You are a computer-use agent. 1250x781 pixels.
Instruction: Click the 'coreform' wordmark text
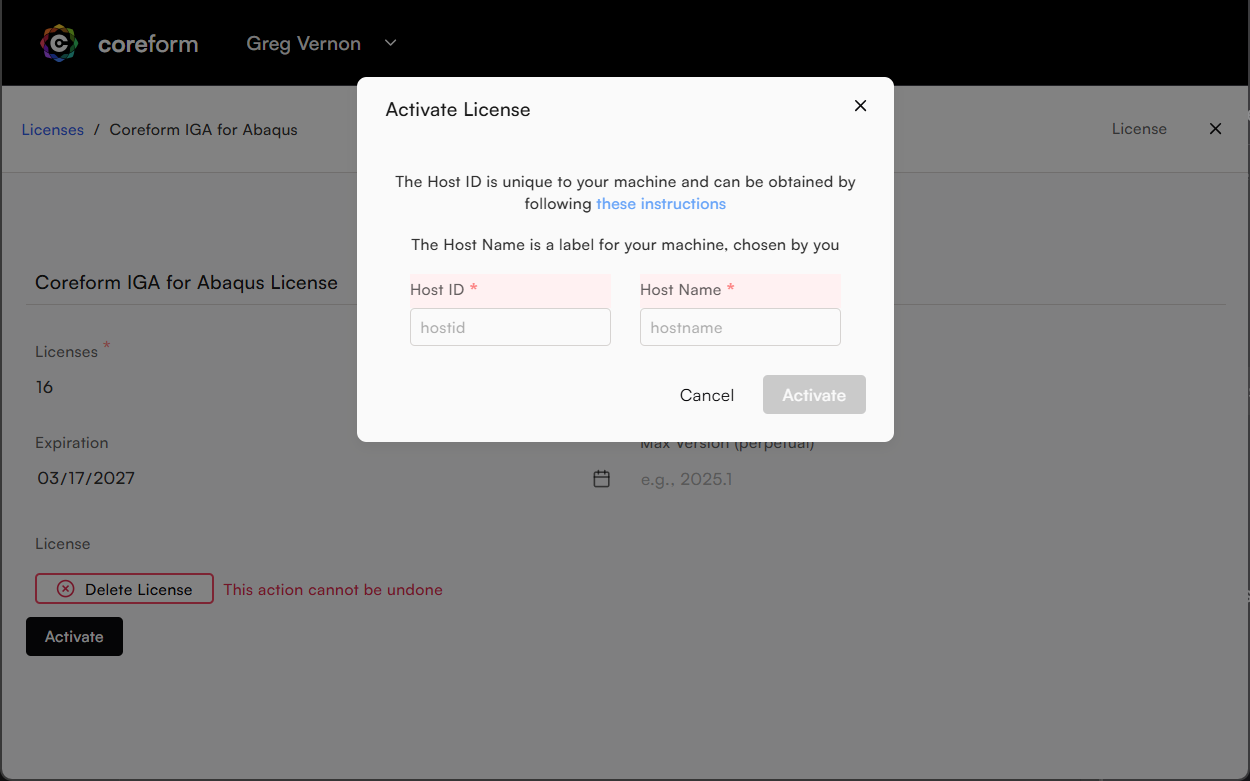[x=148, y=44]
